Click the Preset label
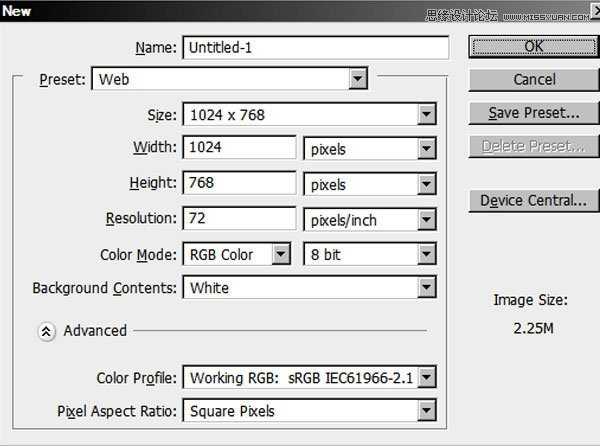This screenshot has height=447, width=600. click(x=62, y=80)
